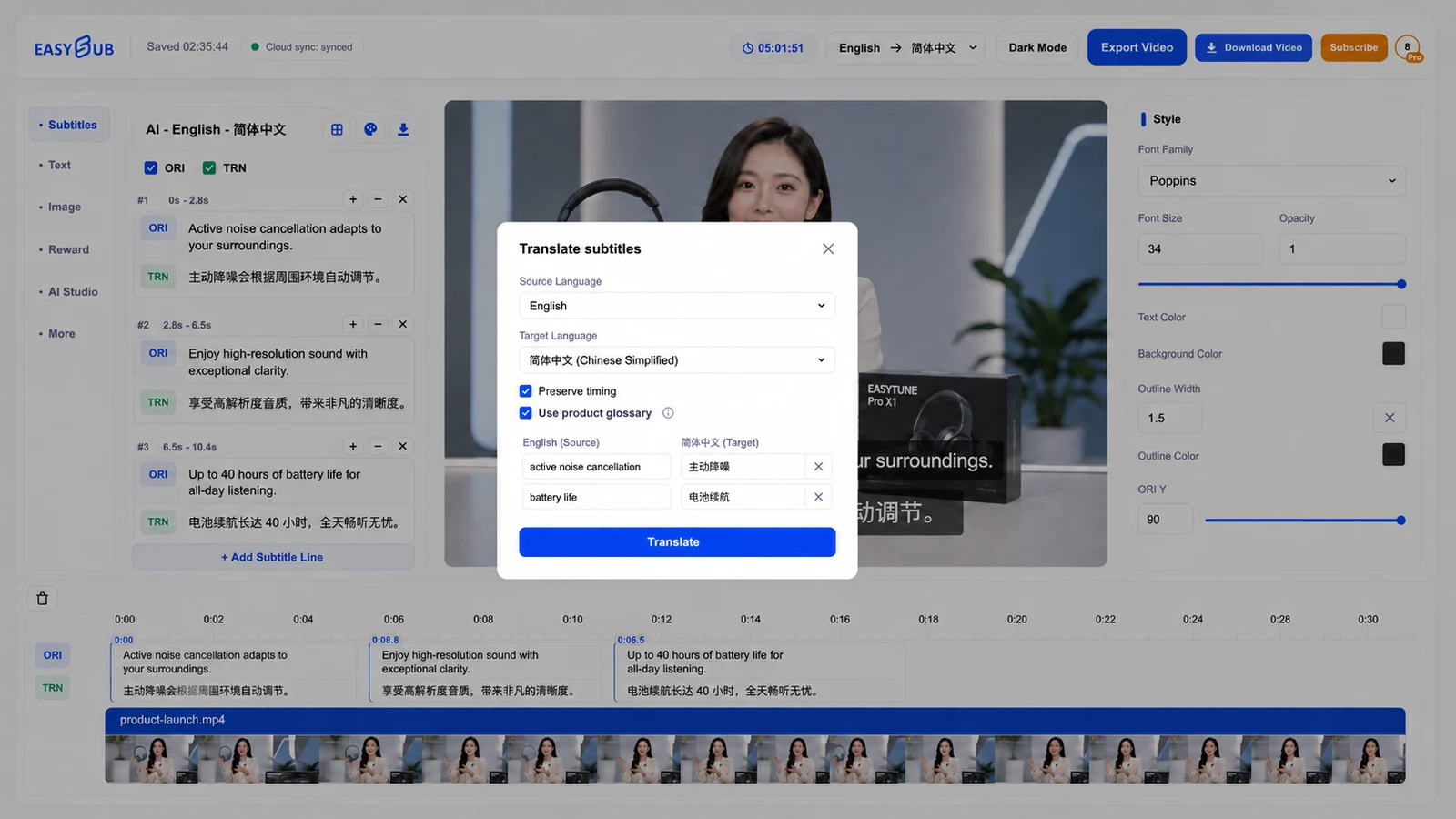The width and height of the screenshot is (1456, 819).
Task: Click the Download Video button
Action: coord(1253,47)
